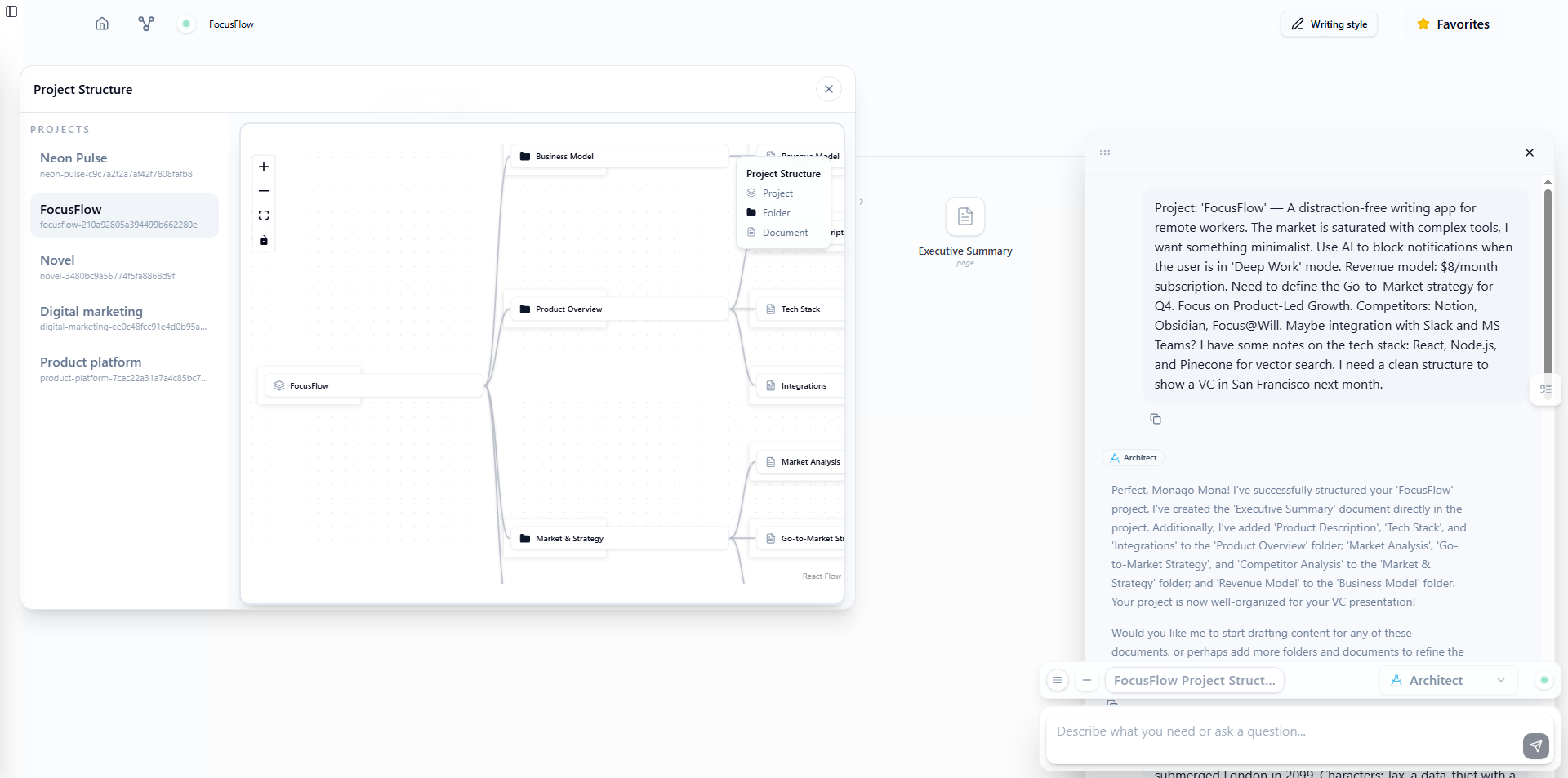Click the Architect badge above the reply

[x=1133, y=458]
